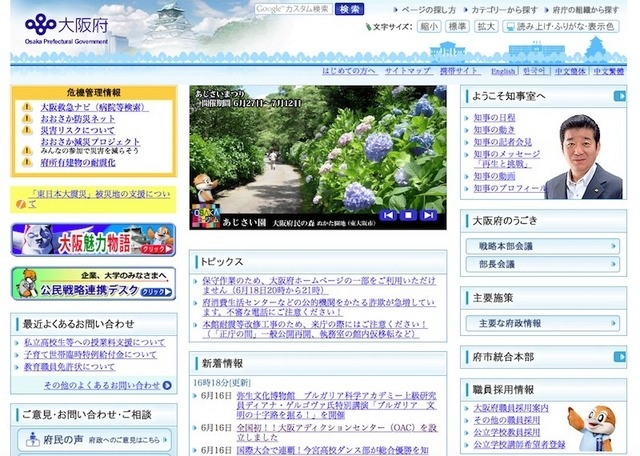Select the 拡大 text size button

point(486,27)
